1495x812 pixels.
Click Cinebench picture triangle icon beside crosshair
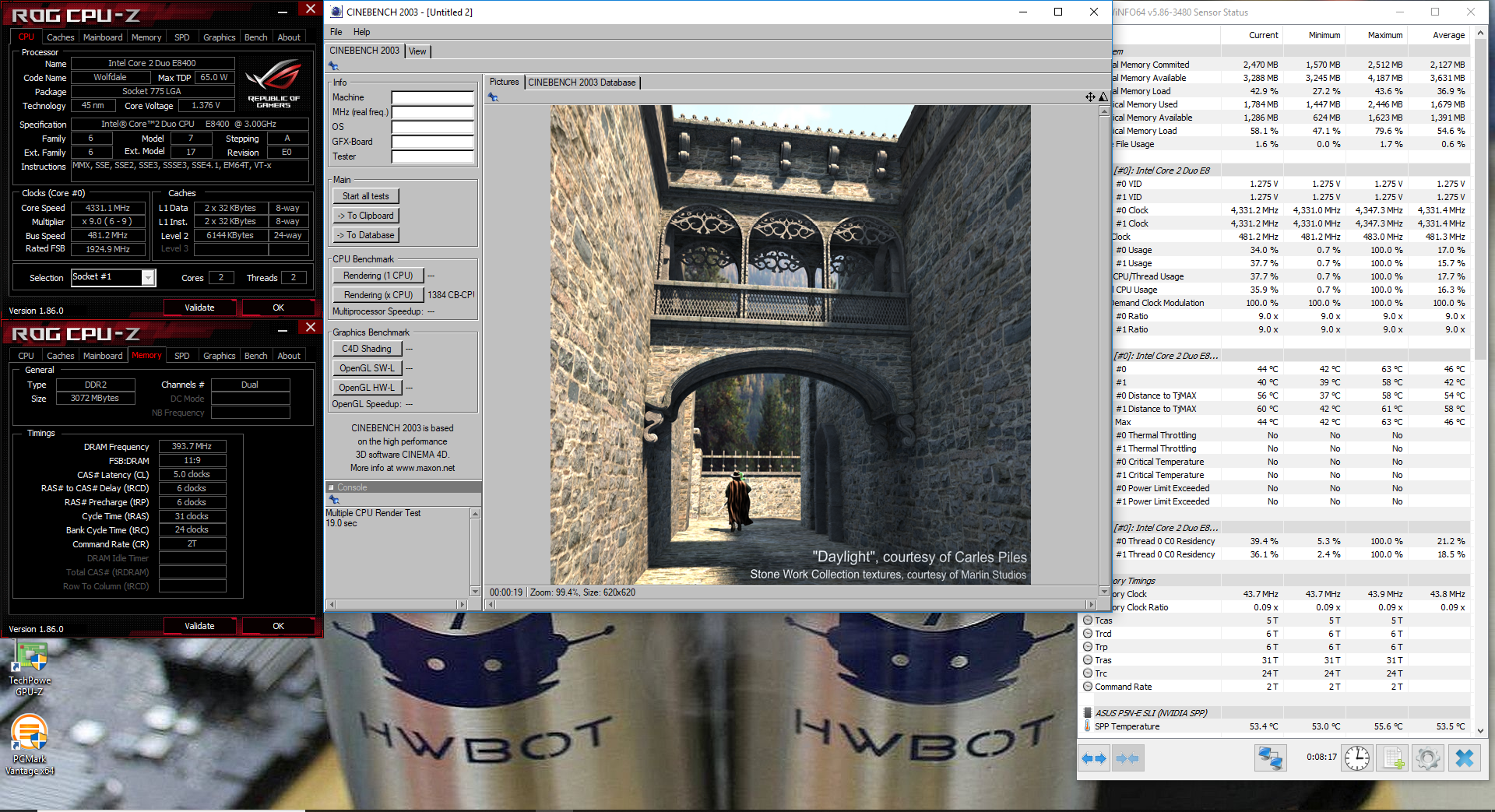(x=1103, y=97)
